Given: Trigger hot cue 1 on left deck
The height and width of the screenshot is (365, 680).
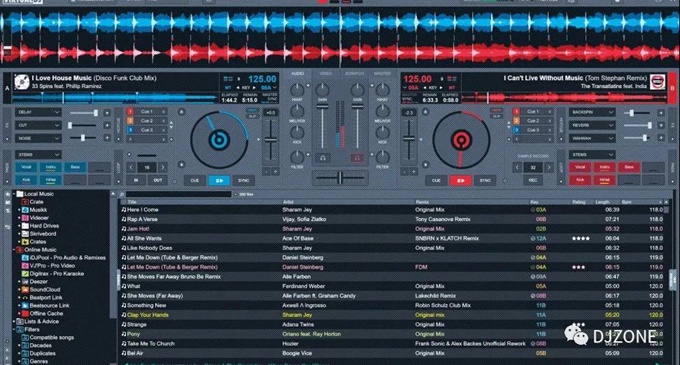Looking at the screenshot, I should pos(146,111).
